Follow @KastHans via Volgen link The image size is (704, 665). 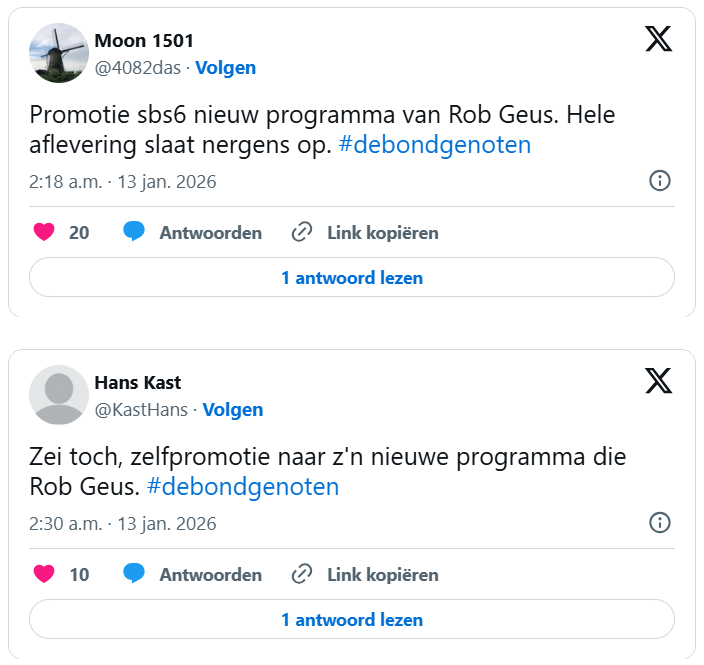[x=233, y=410]
